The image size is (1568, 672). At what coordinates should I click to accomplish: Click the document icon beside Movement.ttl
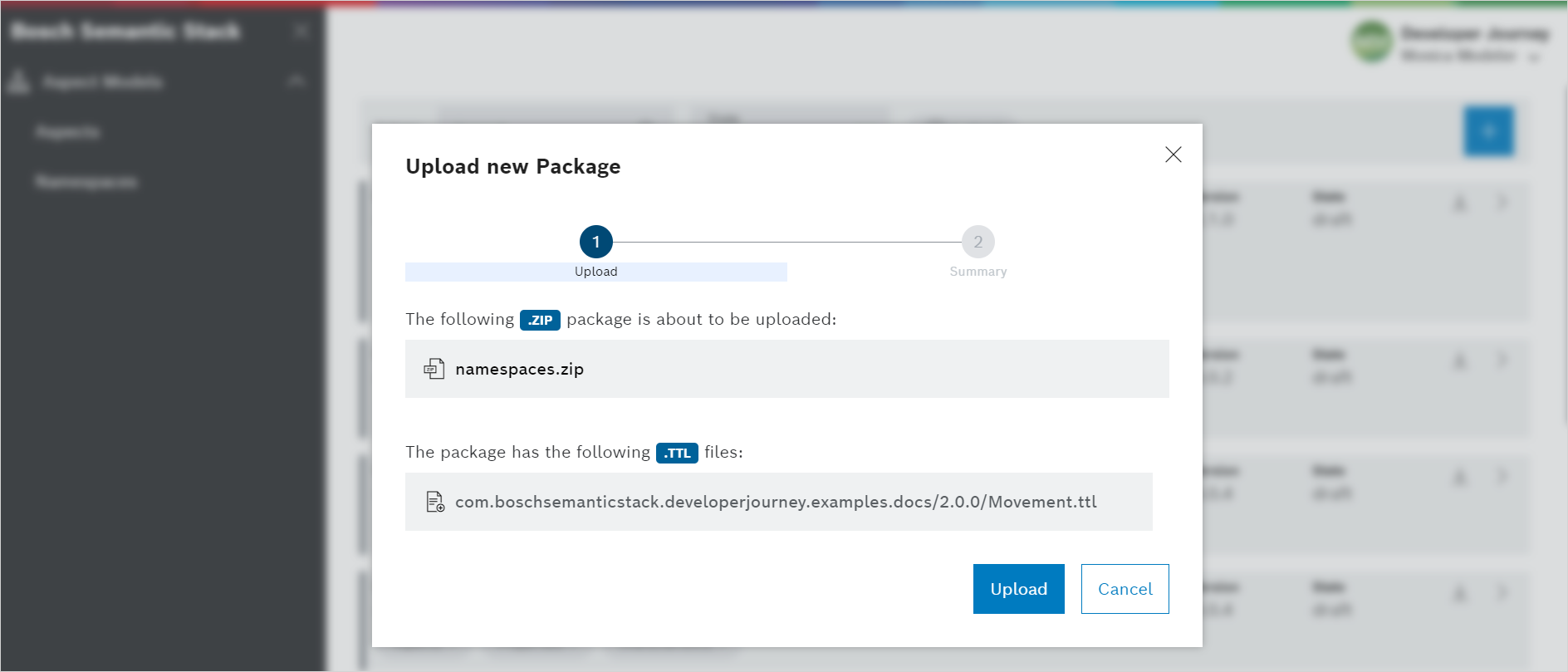pos(435,502)
